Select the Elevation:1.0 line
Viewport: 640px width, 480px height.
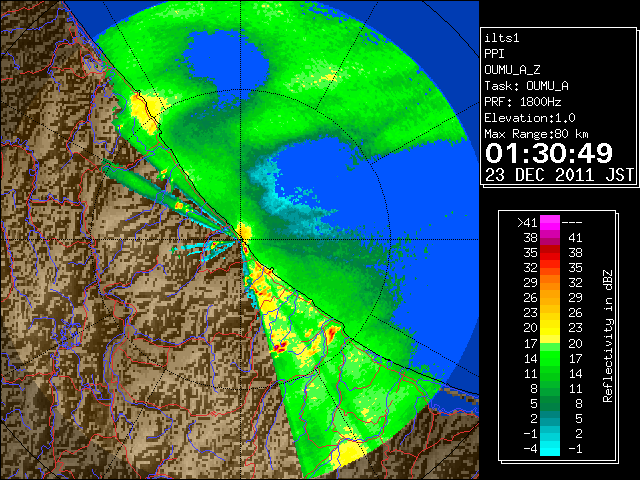(x=530, y=118)
